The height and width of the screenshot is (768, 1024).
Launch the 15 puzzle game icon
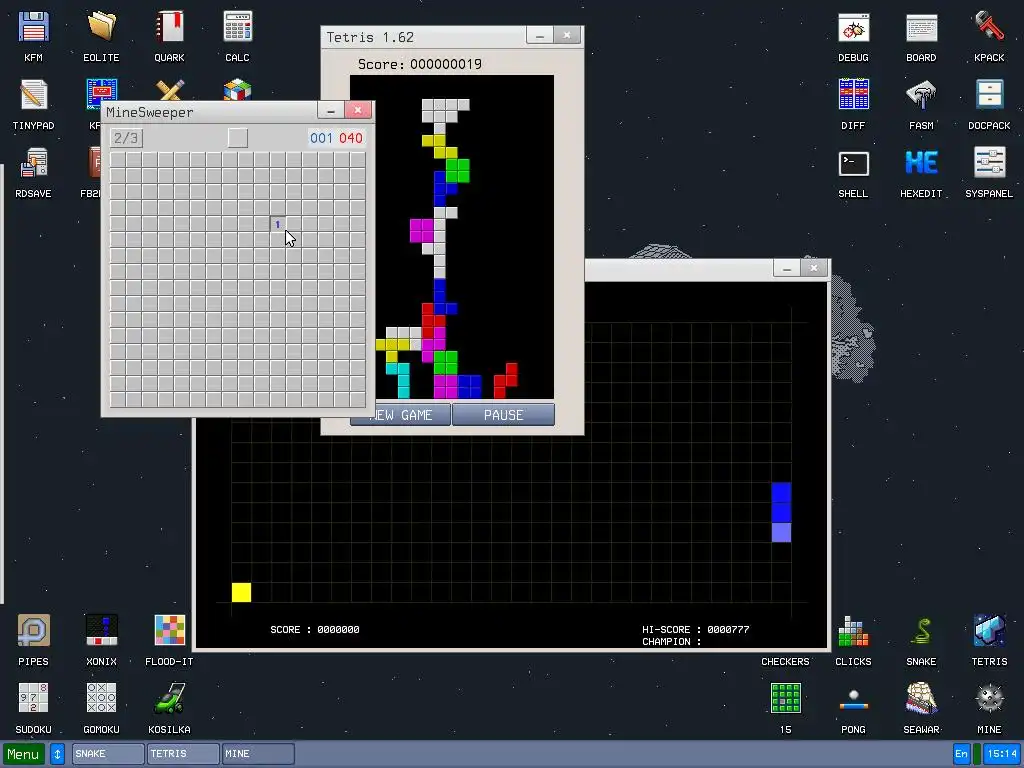tap(786, 708)
